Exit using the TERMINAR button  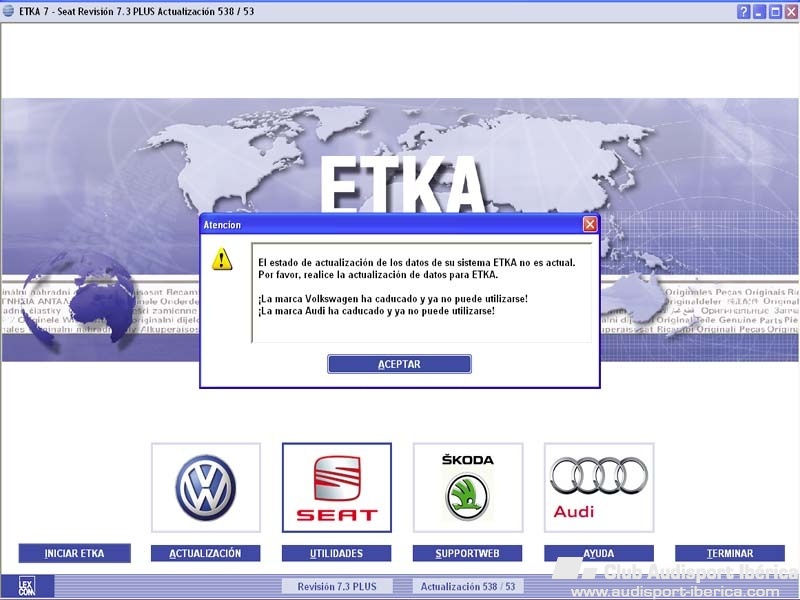(730, 554)
